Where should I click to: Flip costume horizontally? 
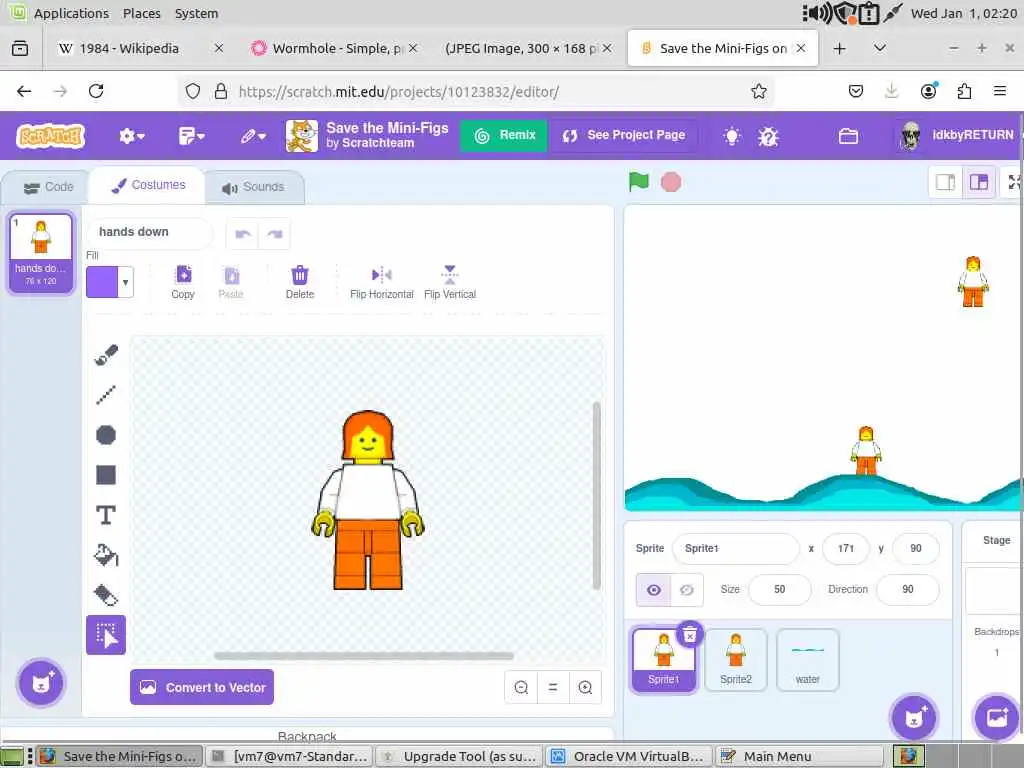pos(381,282)
